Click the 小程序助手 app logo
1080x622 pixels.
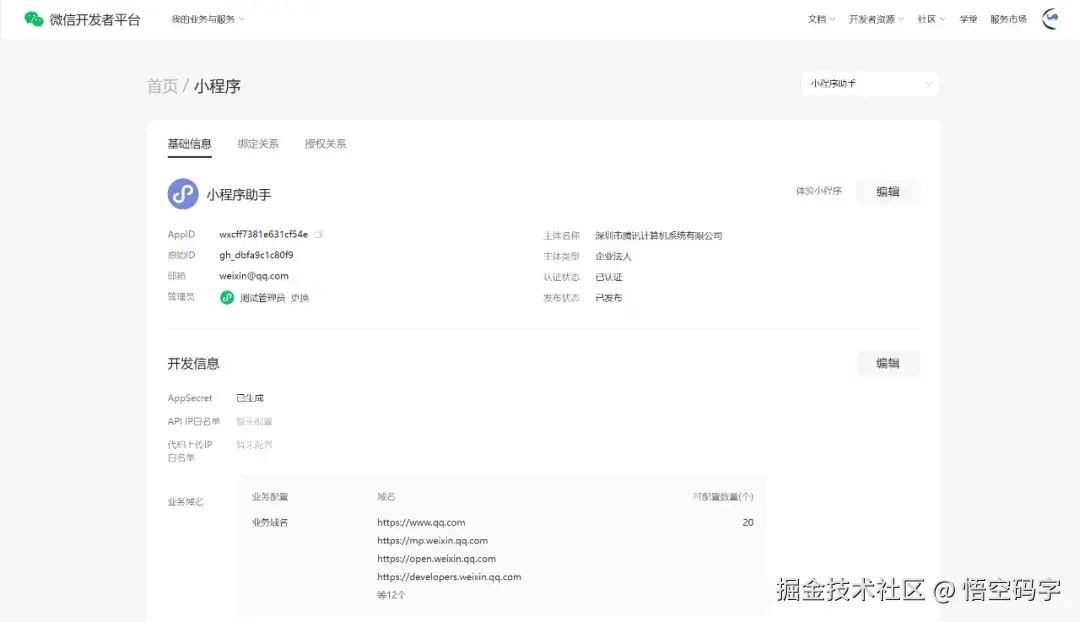[x=183, y=194]
